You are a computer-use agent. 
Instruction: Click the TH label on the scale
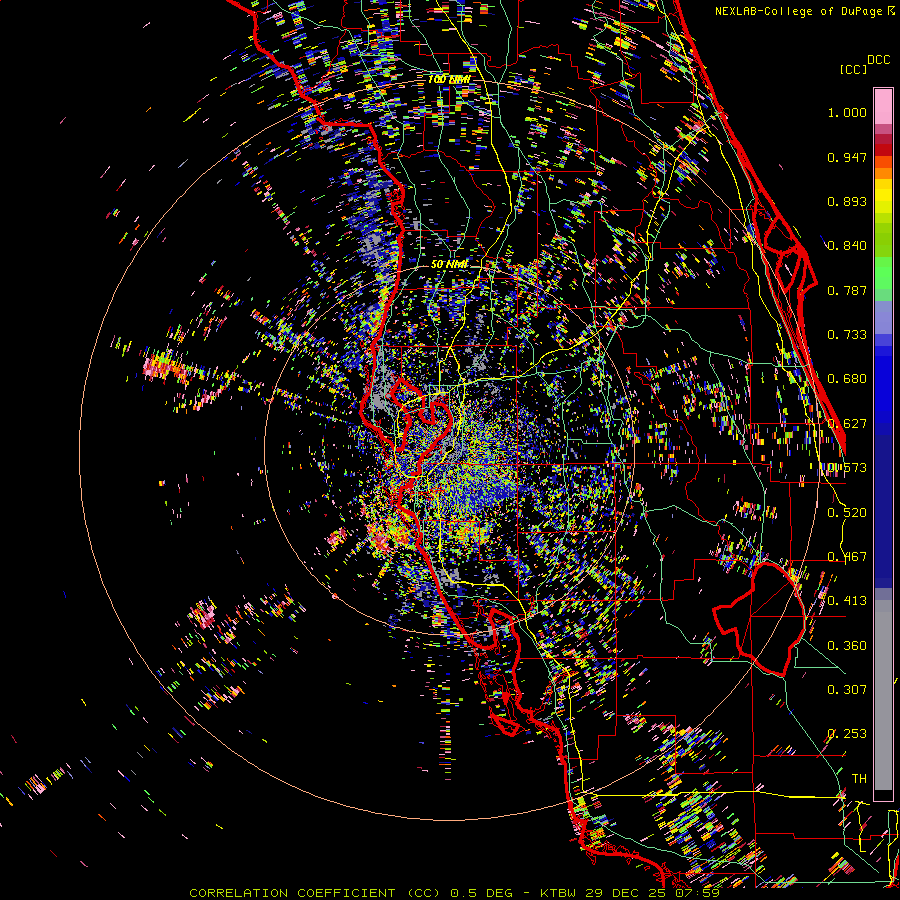[x=859, y=779]
